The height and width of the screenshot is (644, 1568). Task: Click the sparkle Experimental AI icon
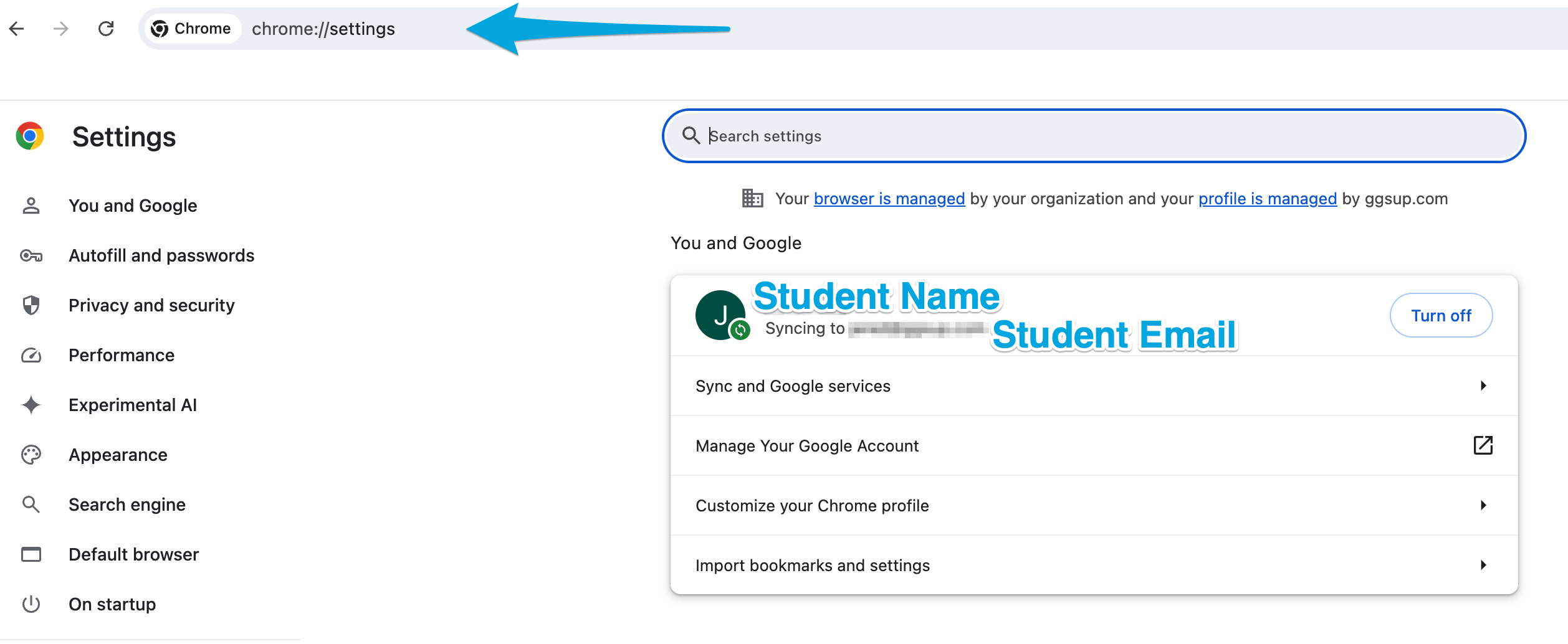coord(31,405)
